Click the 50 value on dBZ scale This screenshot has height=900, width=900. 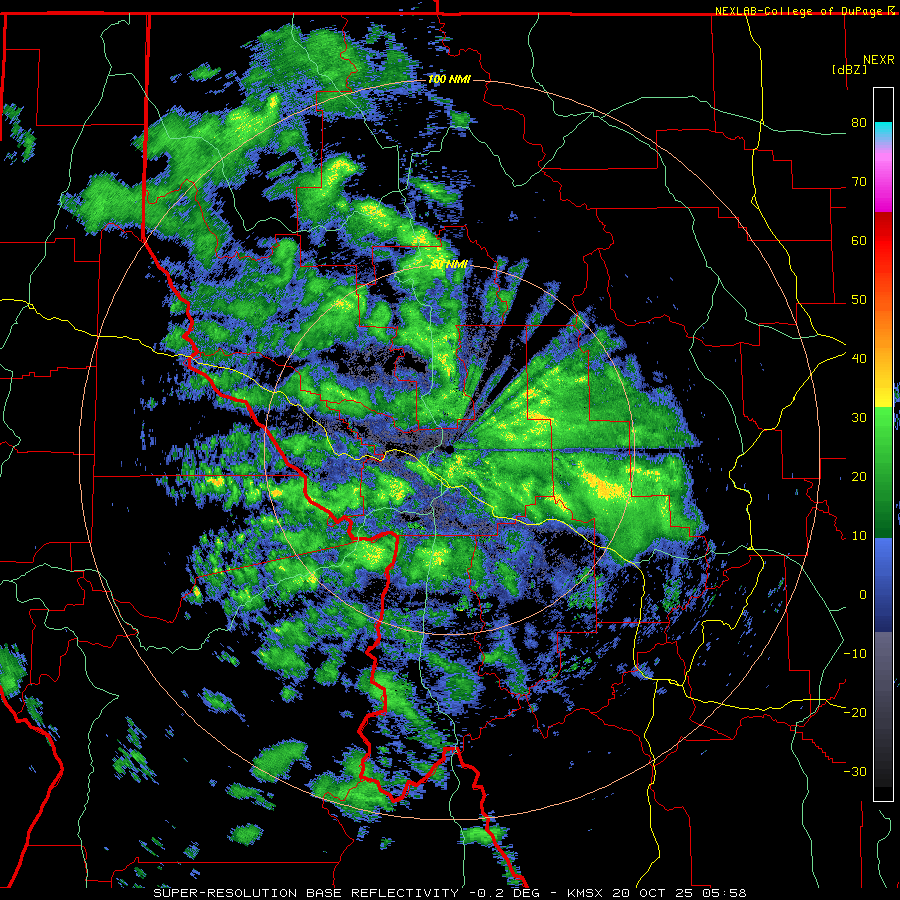pyautogui.click(x=859, y=300)
